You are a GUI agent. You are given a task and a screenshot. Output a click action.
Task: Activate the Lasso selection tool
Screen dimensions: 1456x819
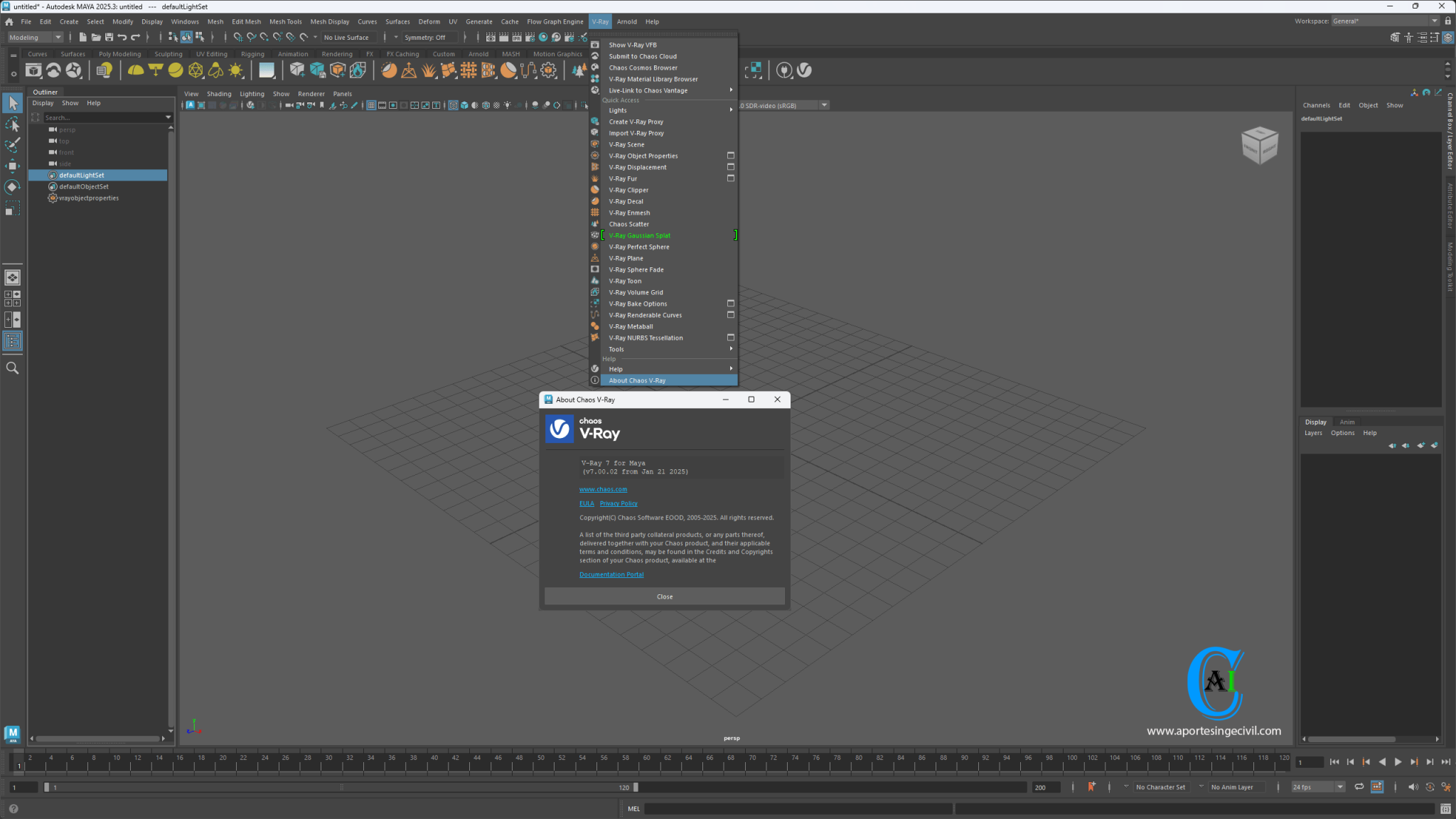point(12,125)
